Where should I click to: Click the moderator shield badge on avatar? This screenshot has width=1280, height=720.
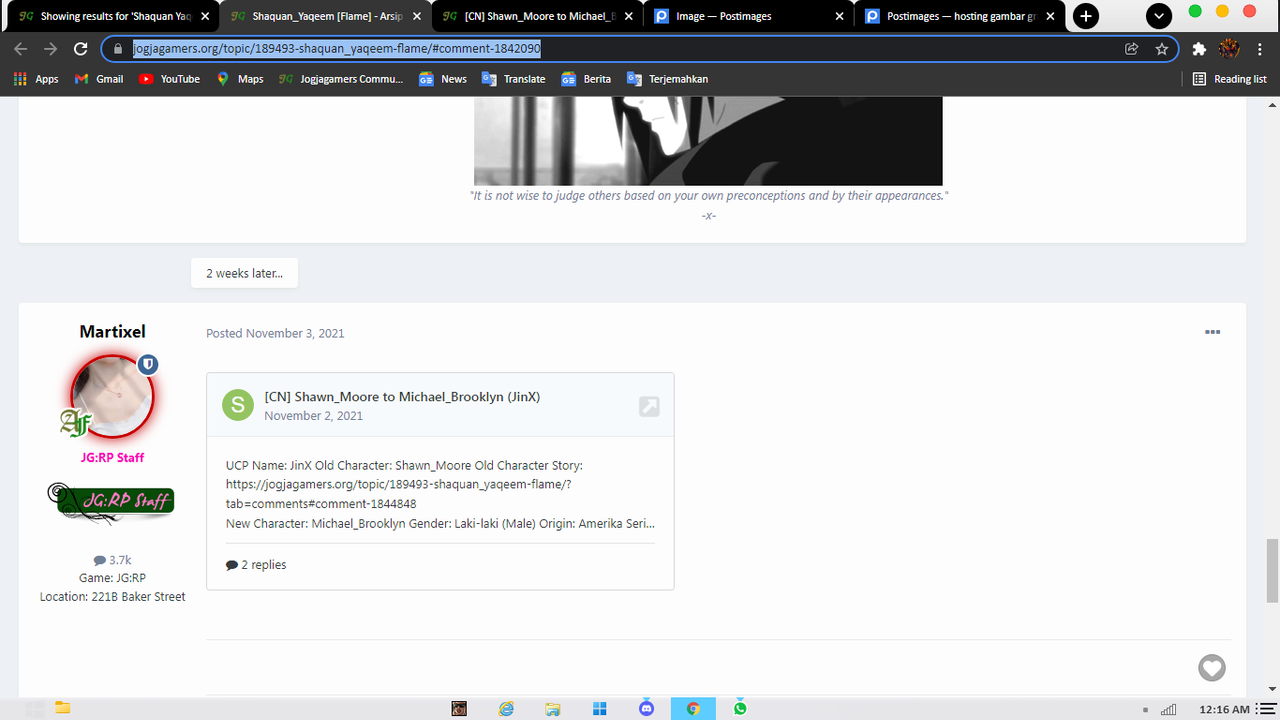coord(148,365)
